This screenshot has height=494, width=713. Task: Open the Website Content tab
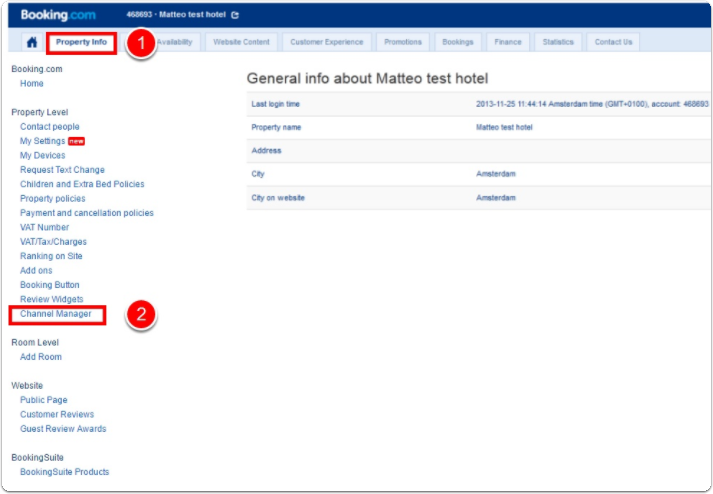click(x=241, y=42)
